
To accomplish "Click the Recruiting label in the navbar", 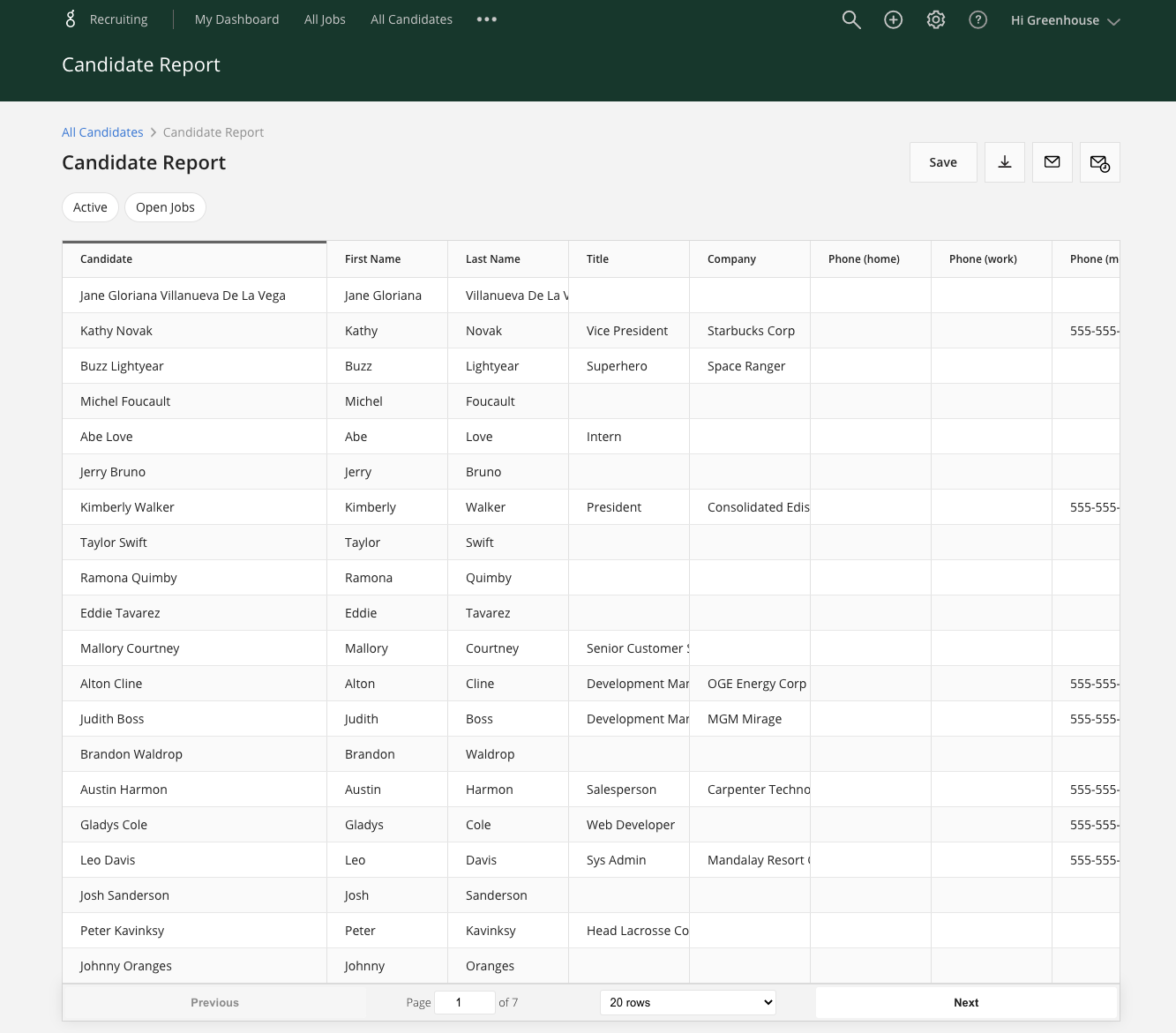I will pos(119,19).
